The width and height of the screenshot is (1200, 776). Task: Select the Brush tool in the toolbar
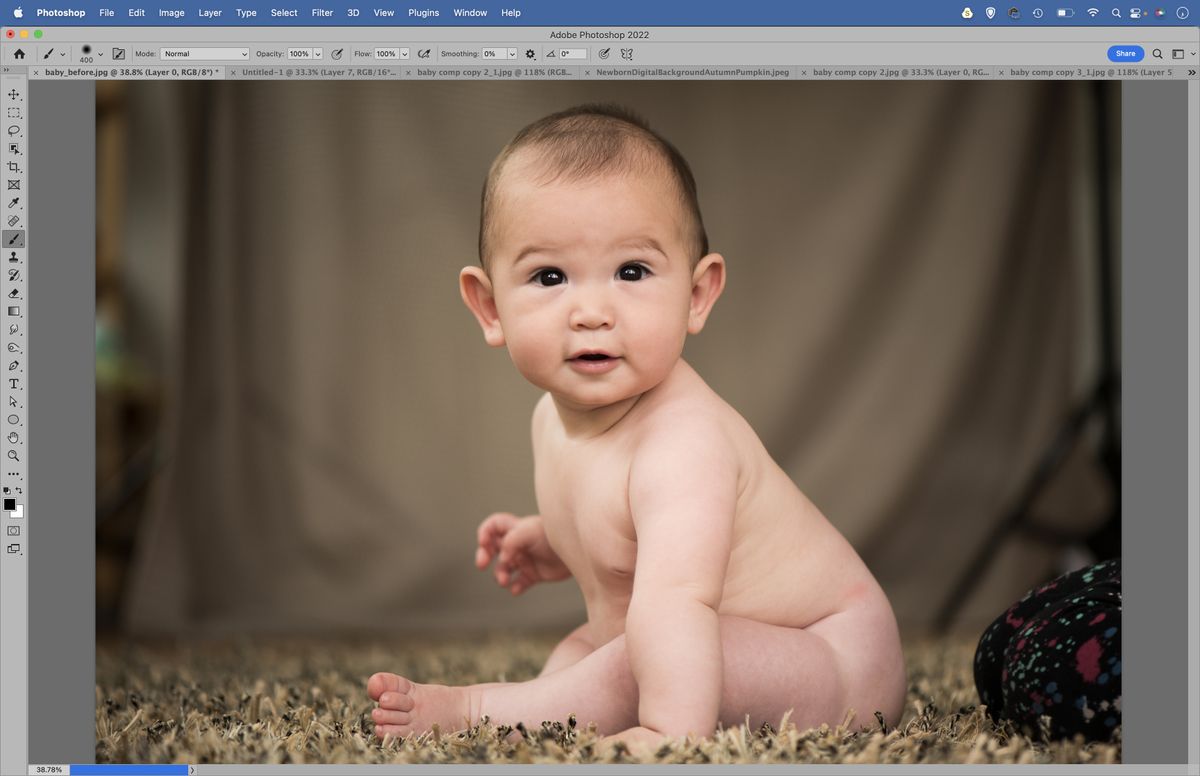(14, 239)
